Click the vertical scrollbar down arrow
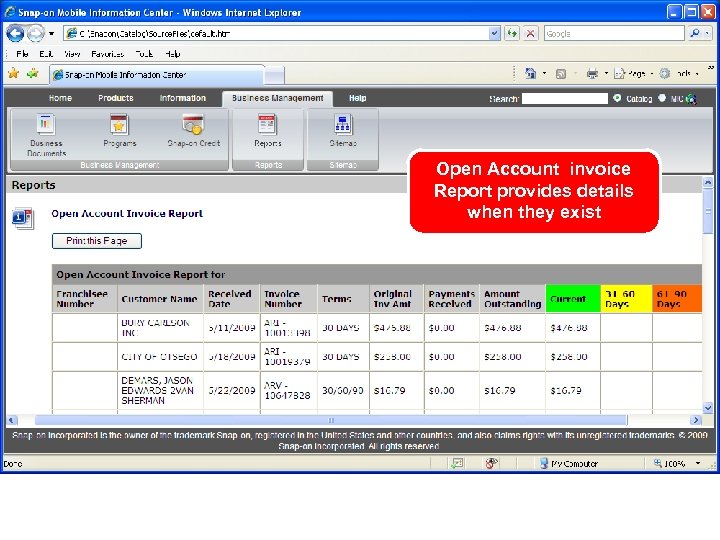The image size is (720, 540). 708,407
